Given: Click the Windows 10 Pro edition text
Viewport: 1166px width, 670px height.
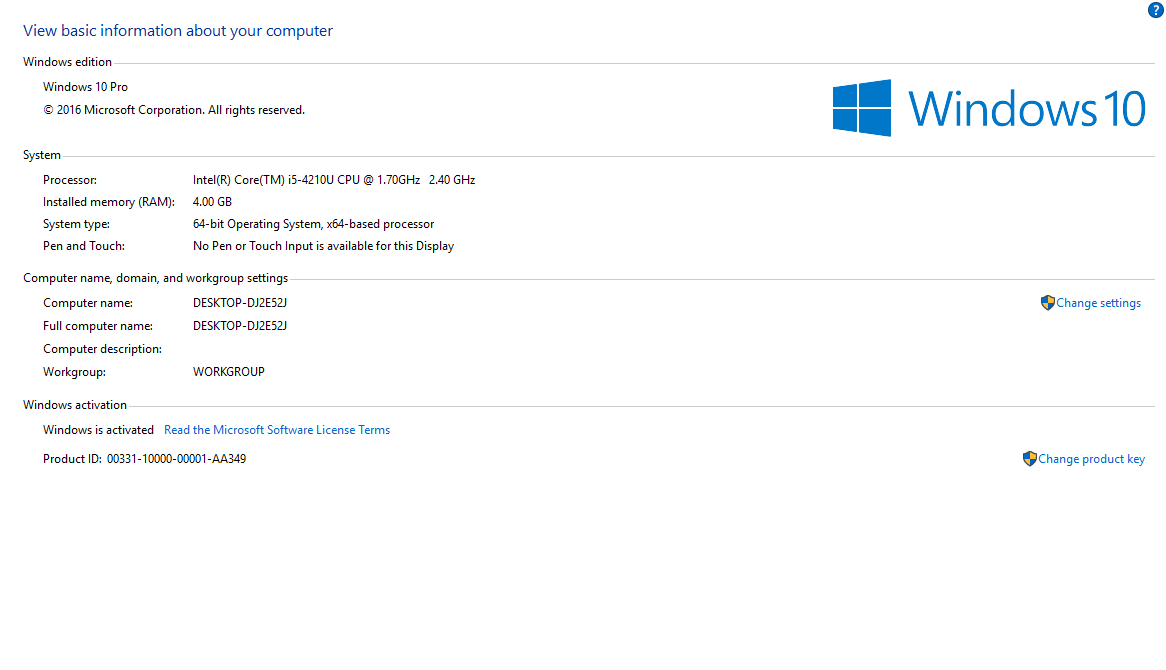Looking at the screenshot, I should (x=86, y=87).
